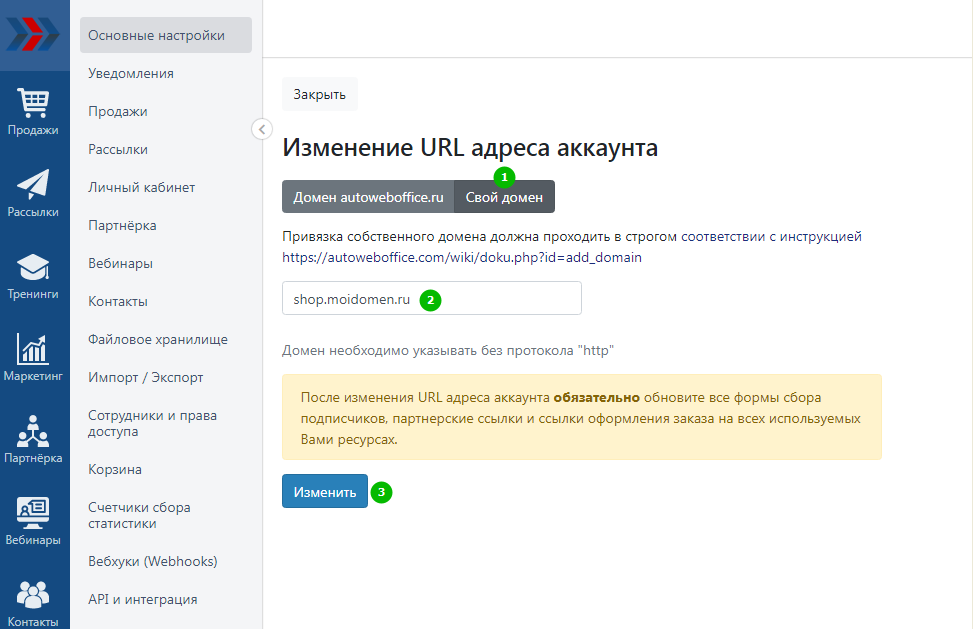Select the Свой домен option
This screenshot has width=973, height=629.
pos(504,197)
